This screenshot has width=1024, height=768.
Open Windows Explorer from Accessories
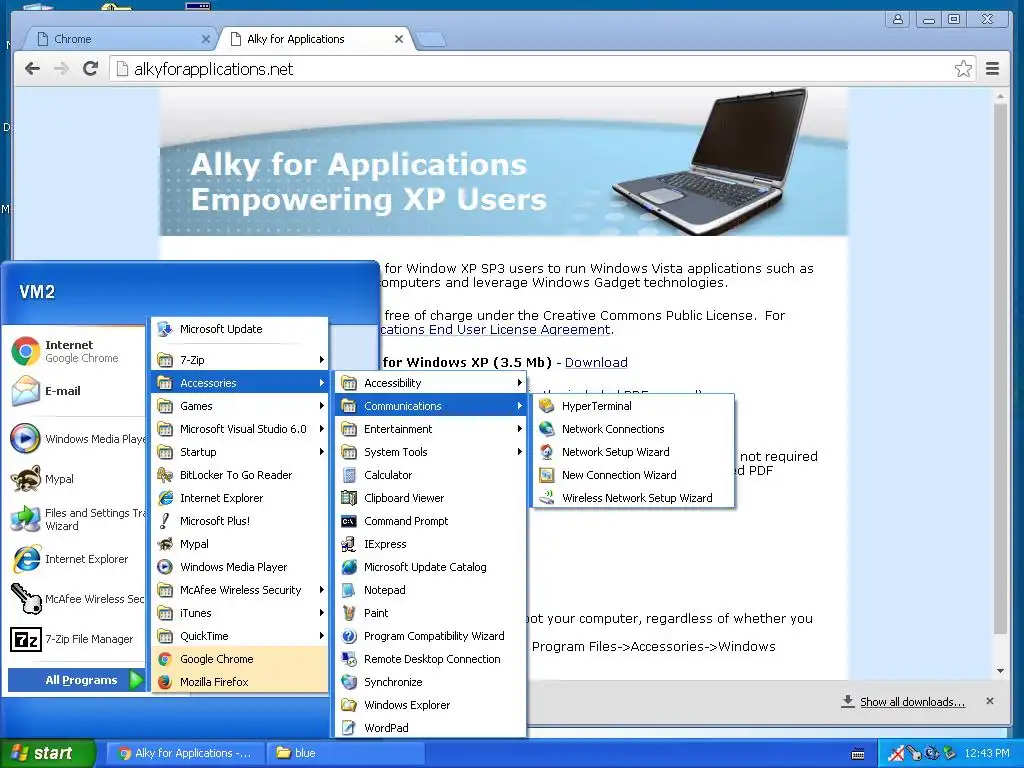pos(430,705)
